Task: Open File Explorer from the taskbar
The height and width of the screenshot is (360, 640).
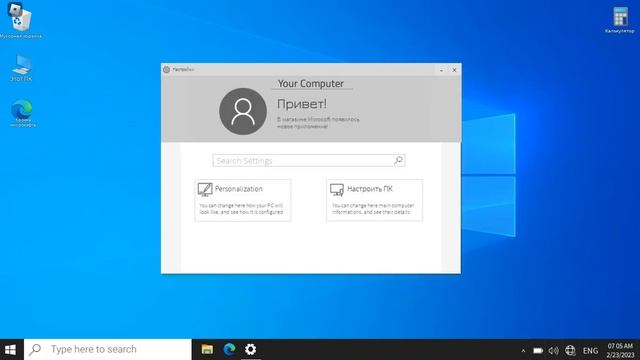Action: click(x=207, y=349)
